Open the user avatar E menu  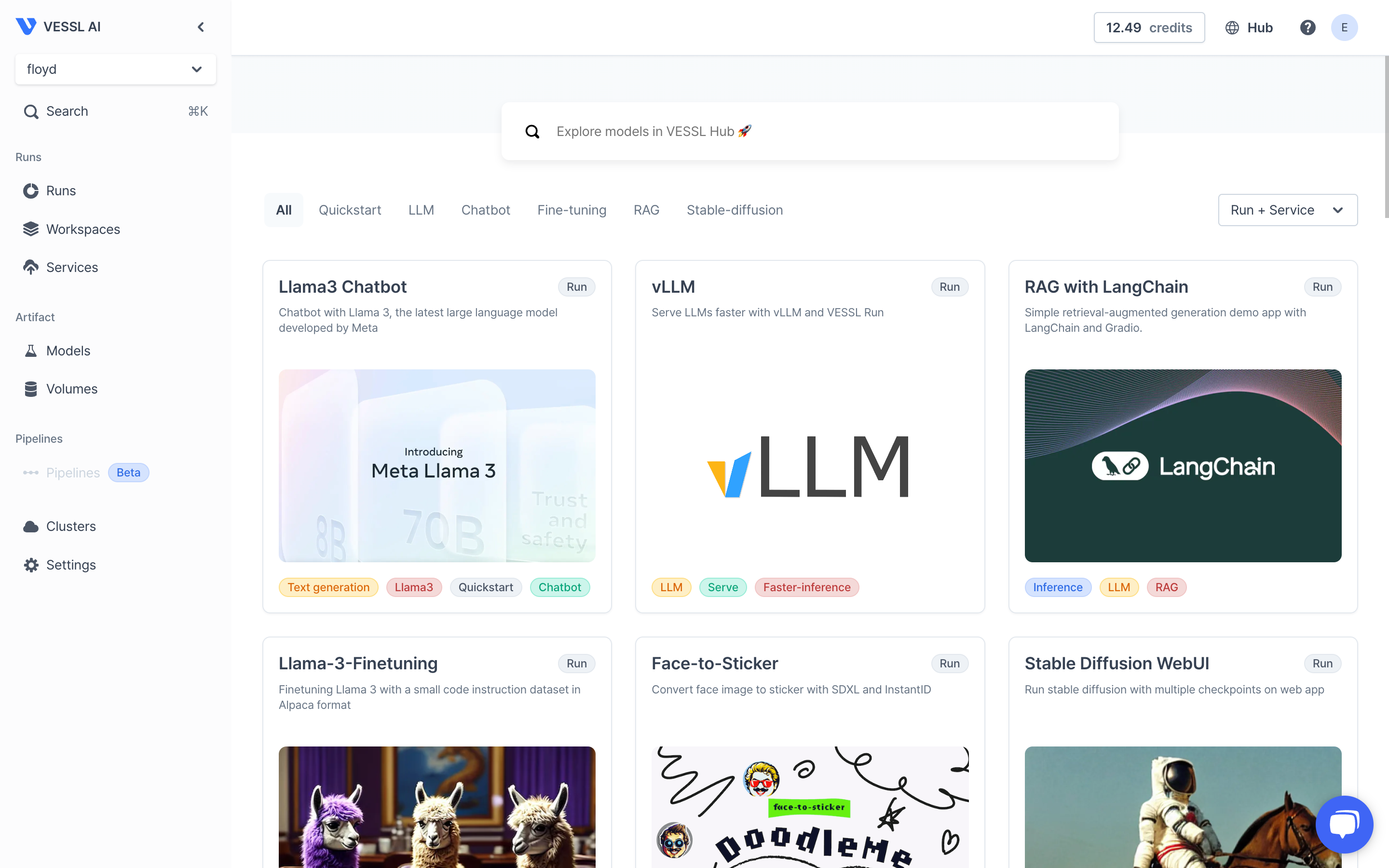coord(1344,27)
